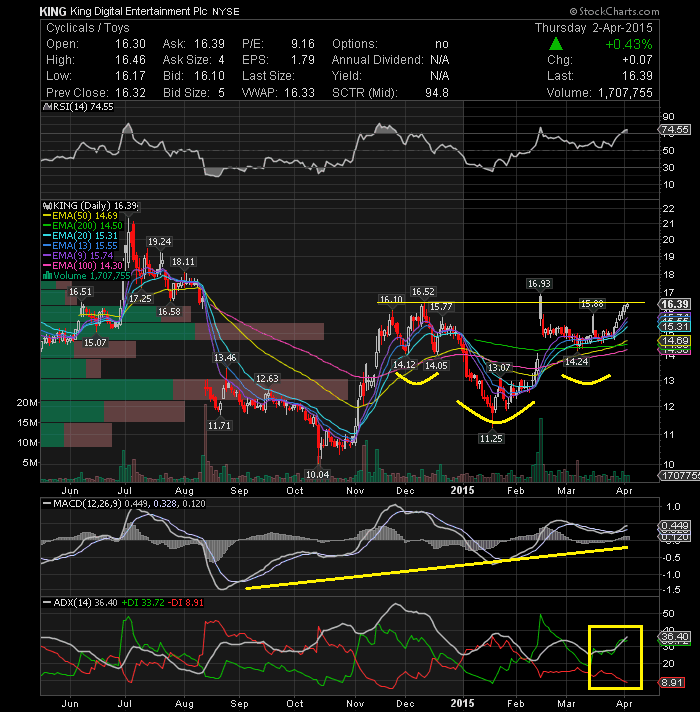The width and height of the screenshot is (700, 712).
Task: Click the 11.71 price low label
Action: 219,426
